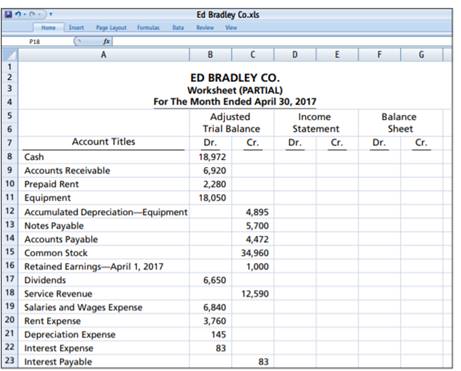Screen dimensions: 461x371
Task: Click the Name Box showing P18
Action: pyautogui.click(x=35, y=41)
